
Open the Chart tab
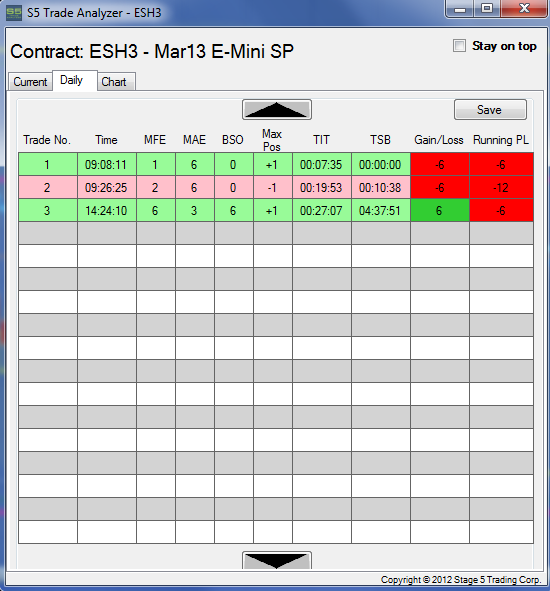[x=116, y=81]
